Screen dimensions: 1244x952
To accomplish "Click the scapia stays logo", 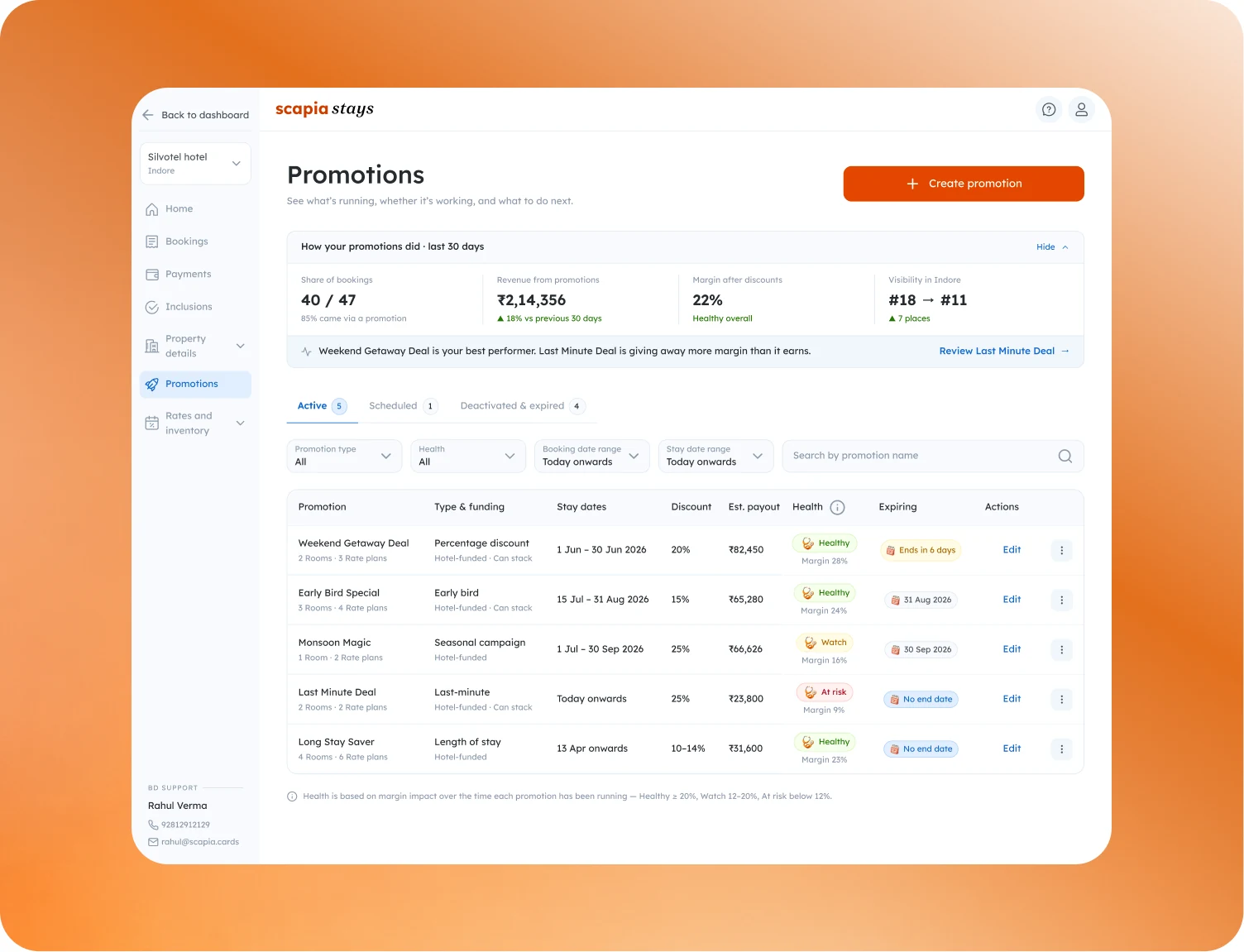I will 324,109.
